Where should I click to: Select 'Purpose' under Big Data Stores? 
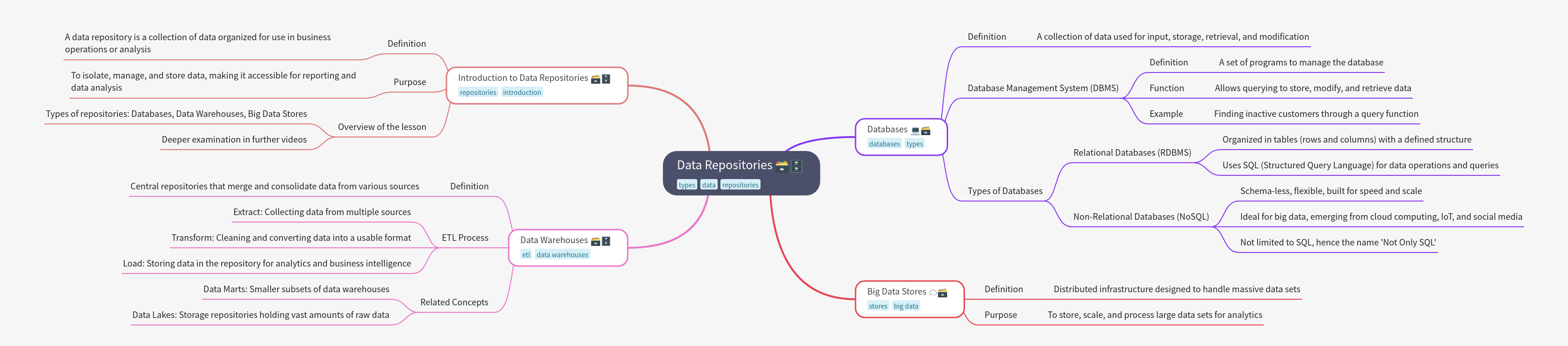coord(1001,315)
